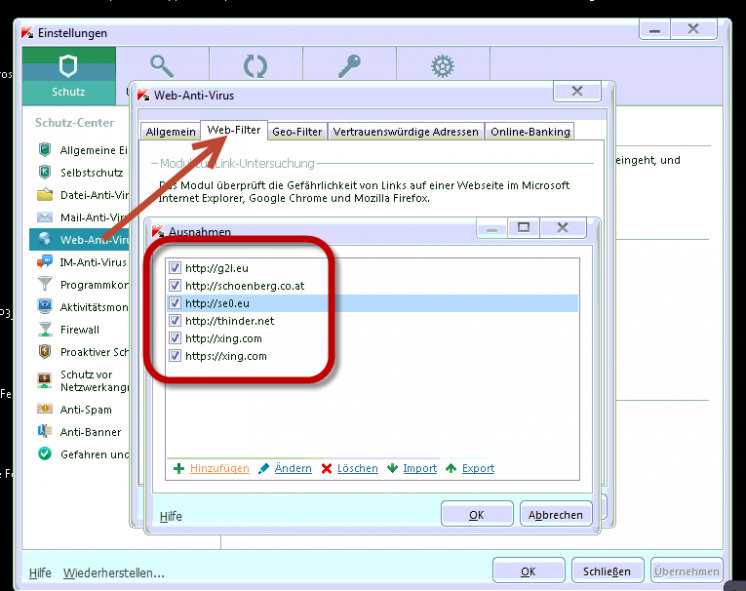746x591 pixels.
Task: Select the http://g2l.eu entry text
Action: click(217, 268)
